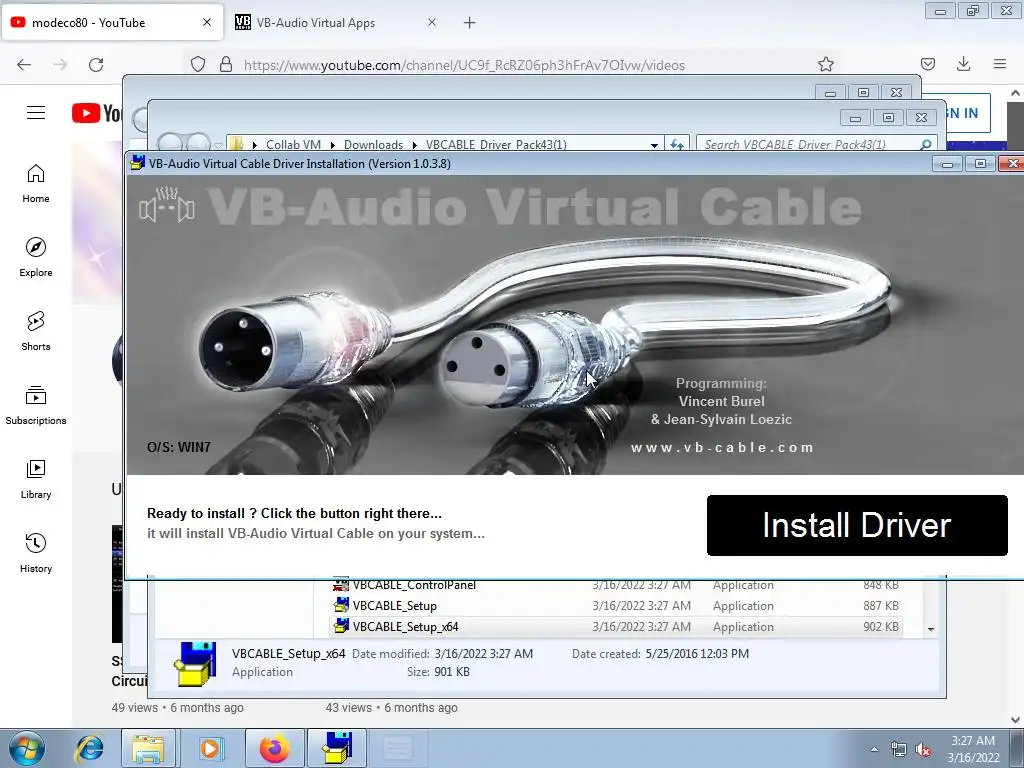Show hidden system tray icons
This screenshot has width=1024, height=768.
[x=874, y=749]
